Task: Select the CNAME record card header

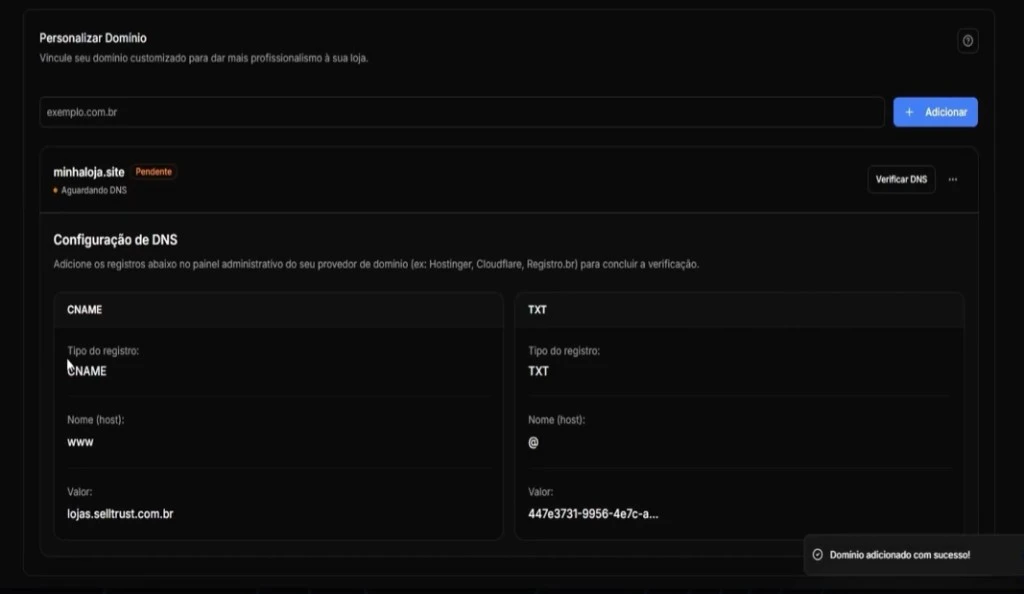Action: [84, 310]
